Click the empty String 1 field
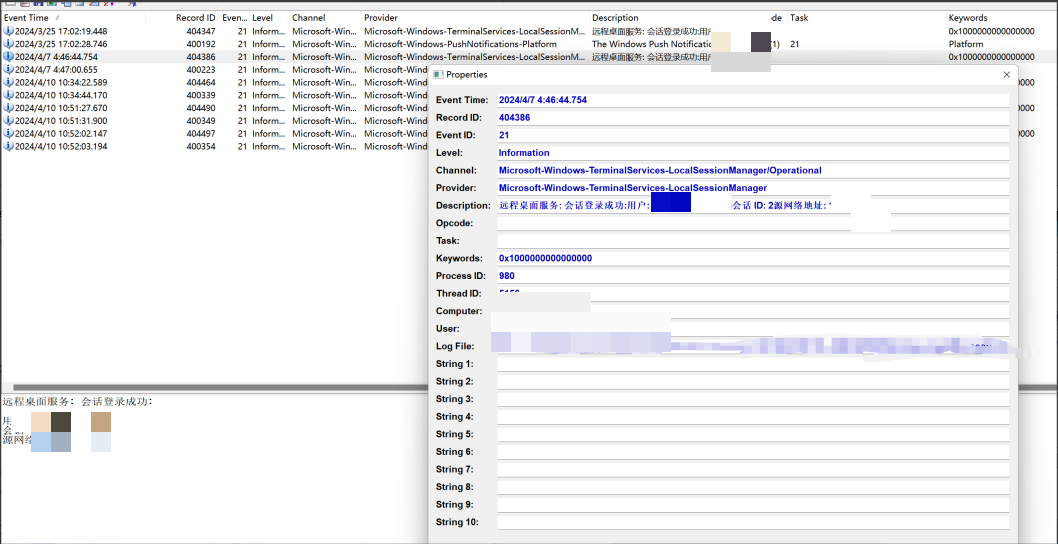The height and width of the screenshot is (544, 1058). tap(752, 364)
